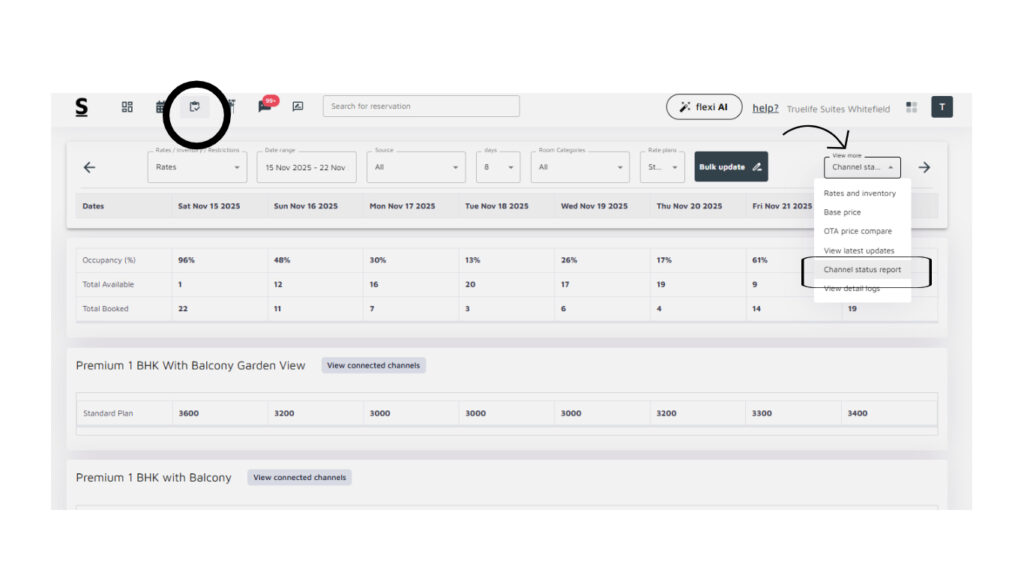1024x576 pixels.
Task: Open the help? link
Action: (765, 108)
